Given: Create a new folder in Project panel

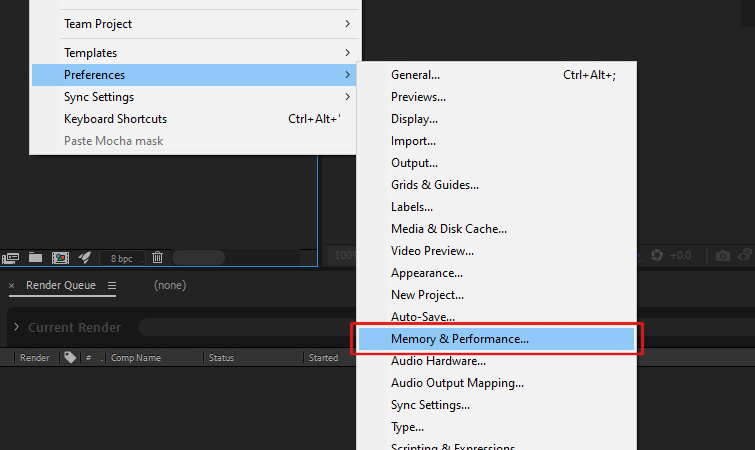Looking at the screenshot, I should pyautogui.click(x=35, y=257).
